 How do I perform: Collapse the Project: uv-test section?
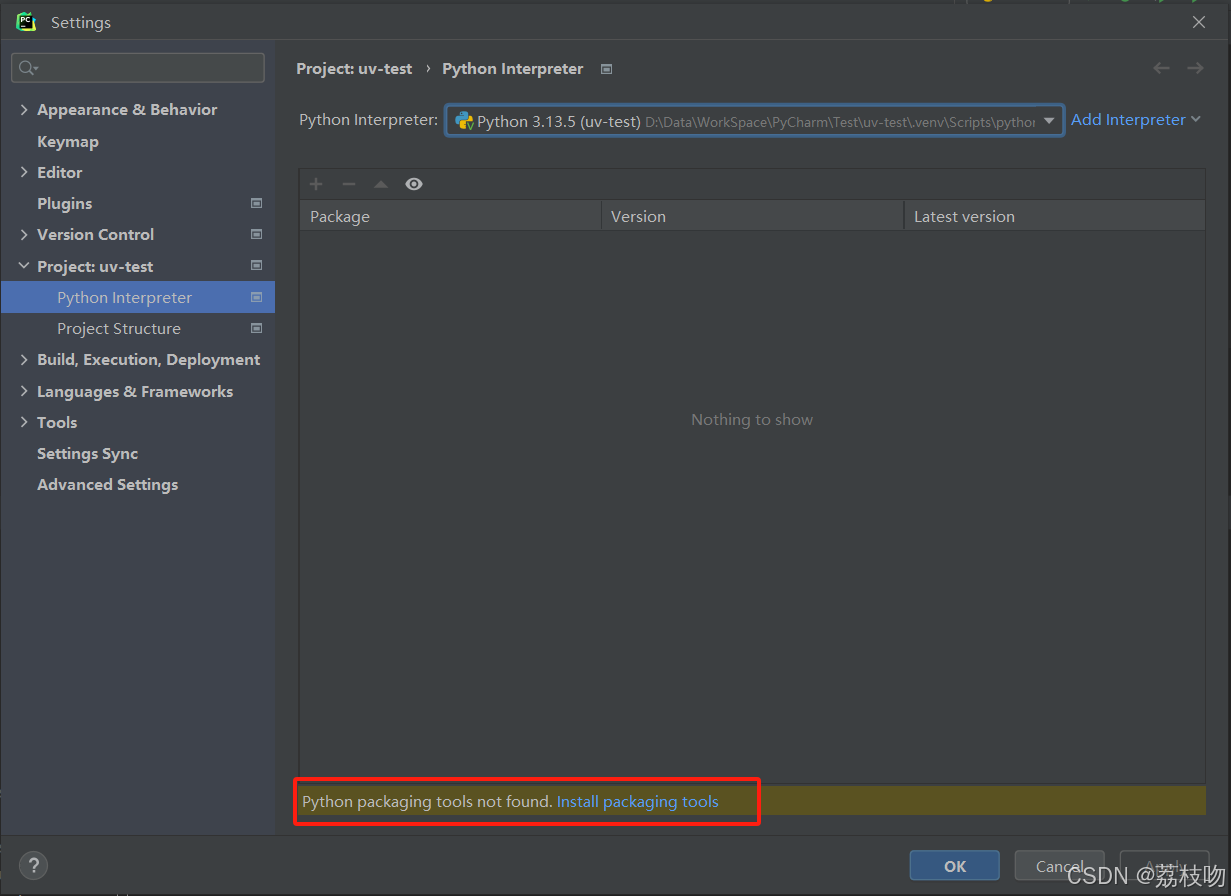point(24,266)
